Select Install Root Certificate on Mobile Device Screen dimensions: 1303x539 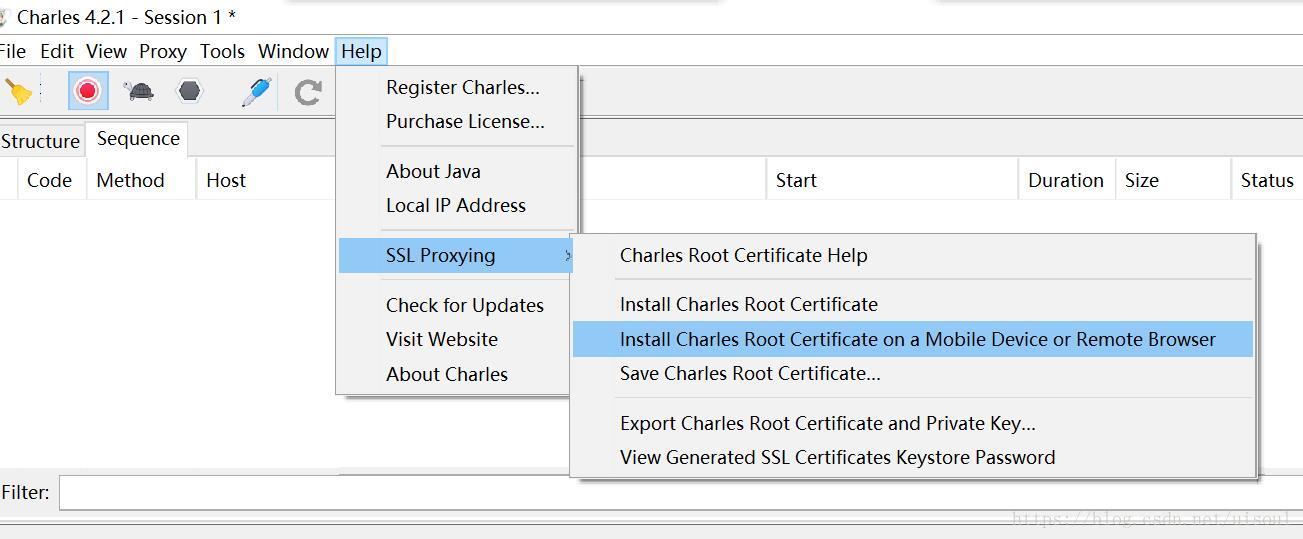coord(912,339)
